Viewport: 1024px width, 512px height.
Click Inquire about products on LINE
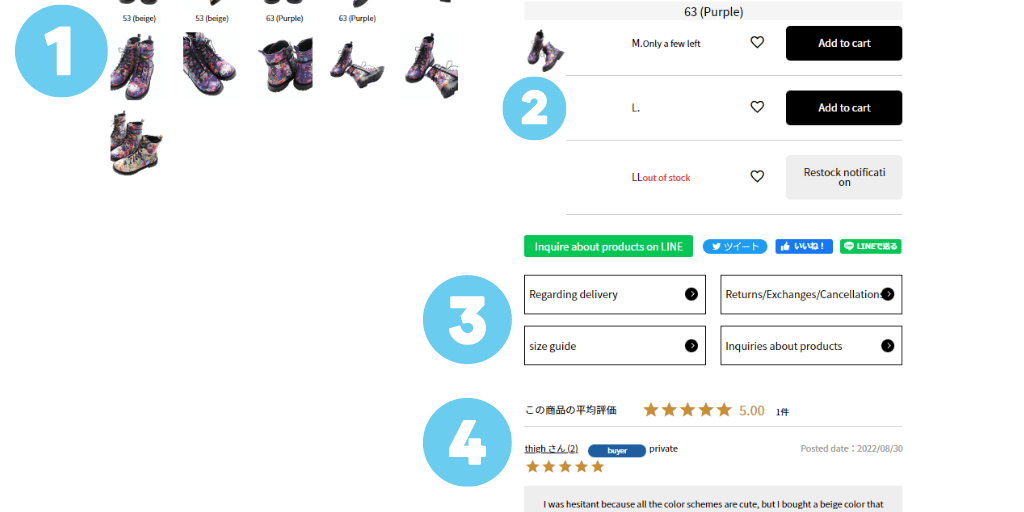tap(608, 246)
